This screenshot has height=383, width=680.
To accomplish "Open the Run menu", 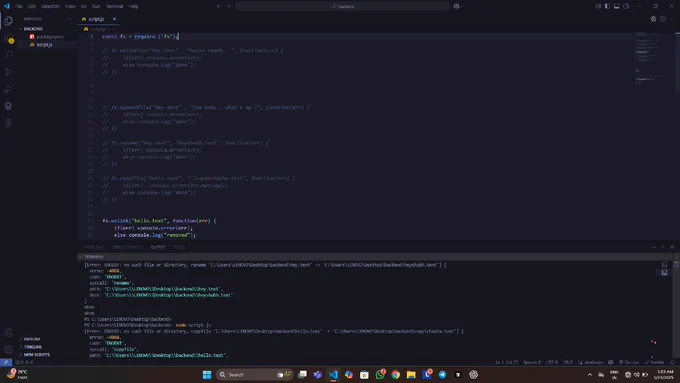I will click(96, 7).
